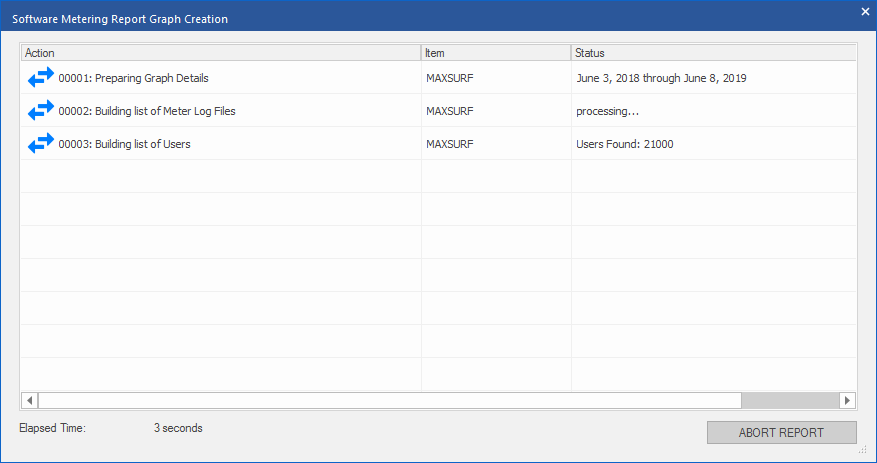Viewport: 877px width, 463px height.
Task: Click the arrows icon for Building list of Users
Action: (41, 144)
